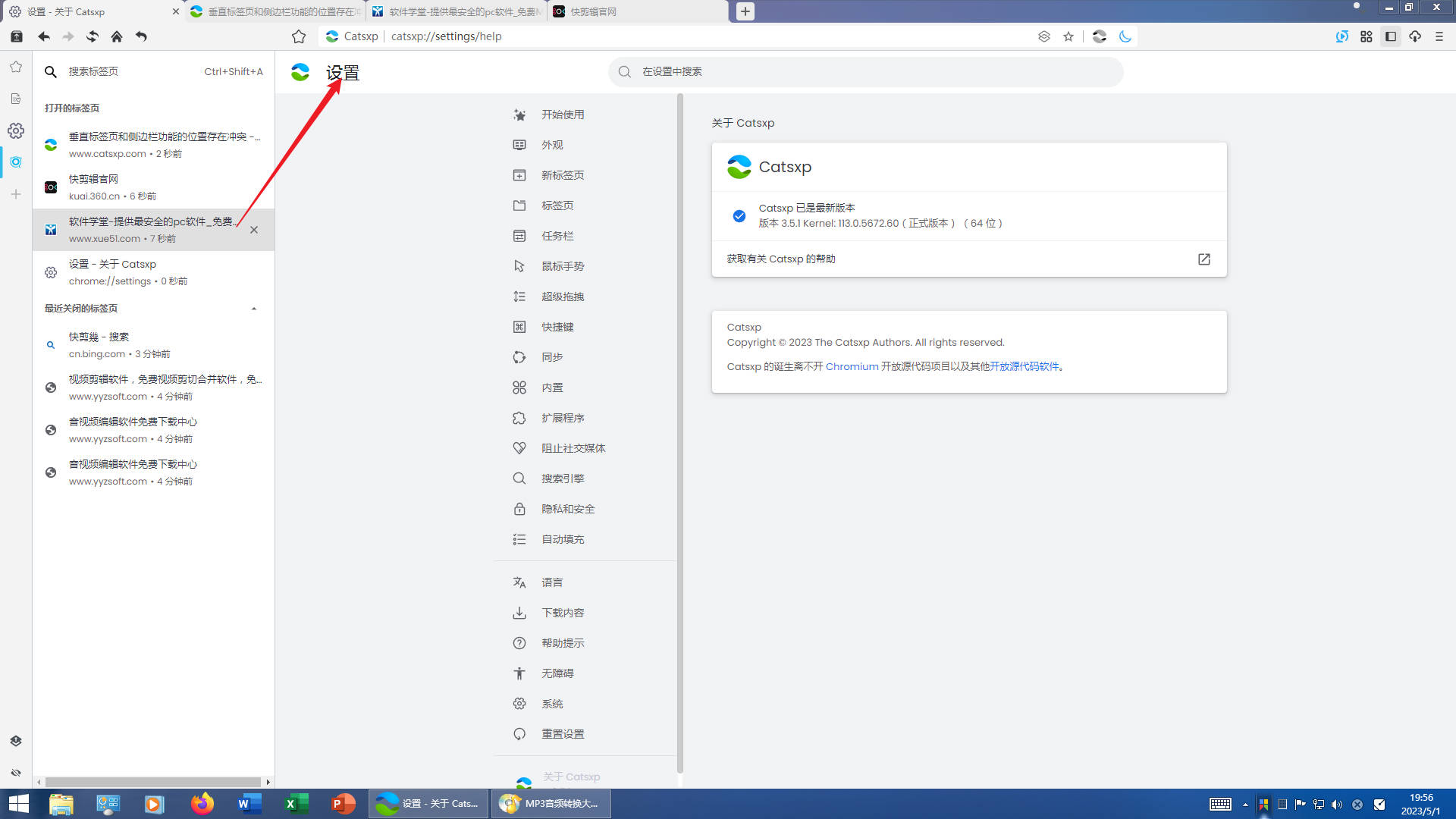Switch to 垂直标签页 Catsxp tab in strip
Image resolution: width=1456 pixels, height=819 pixels.
click(x=275, y=11)
